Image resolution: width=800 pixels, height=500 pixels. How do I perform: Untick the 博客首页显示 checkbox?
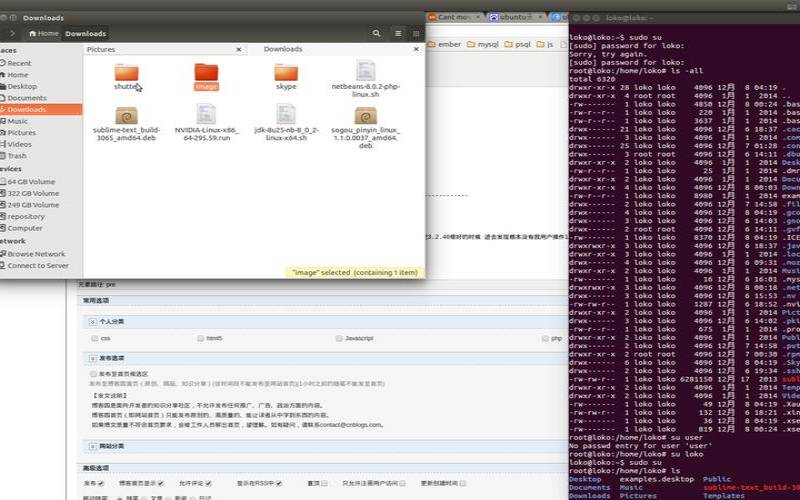pyautogui.click(x=161, y=483)
